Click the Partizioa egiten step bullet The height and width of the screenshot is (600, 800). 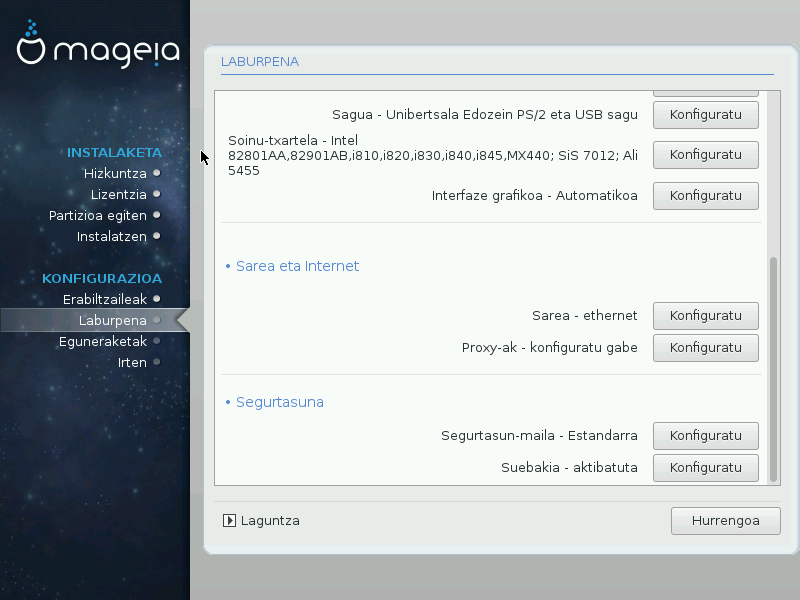(x=156, y=216)
